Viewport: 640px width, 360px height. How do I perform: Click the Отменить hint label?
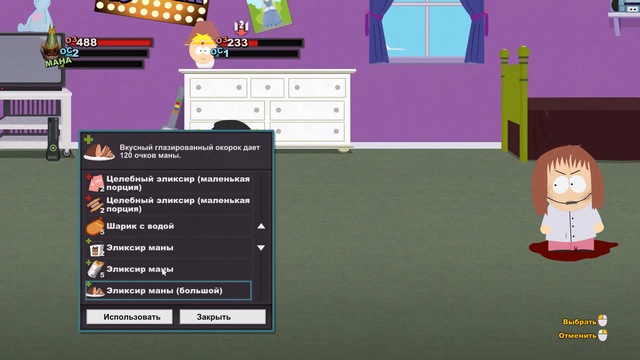[x=577, y=336]
